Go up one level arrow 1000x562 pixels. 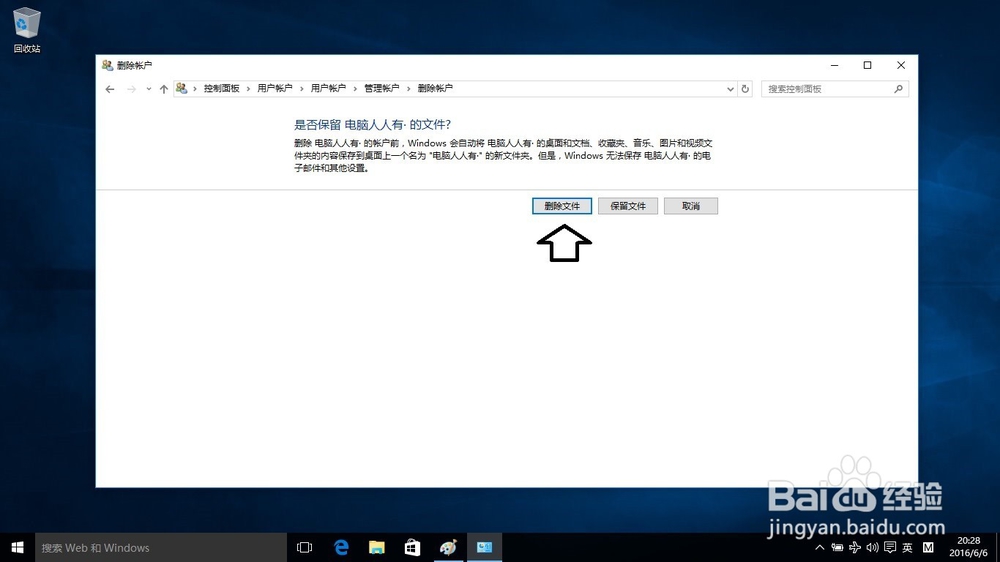coord(164,89)
